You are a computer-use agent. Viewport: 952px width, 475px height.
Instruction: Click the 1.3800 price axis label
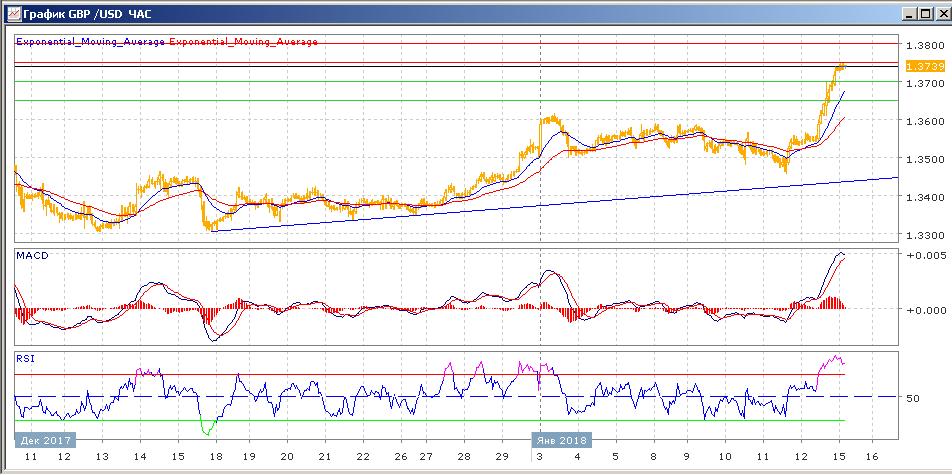click(925, 45)
